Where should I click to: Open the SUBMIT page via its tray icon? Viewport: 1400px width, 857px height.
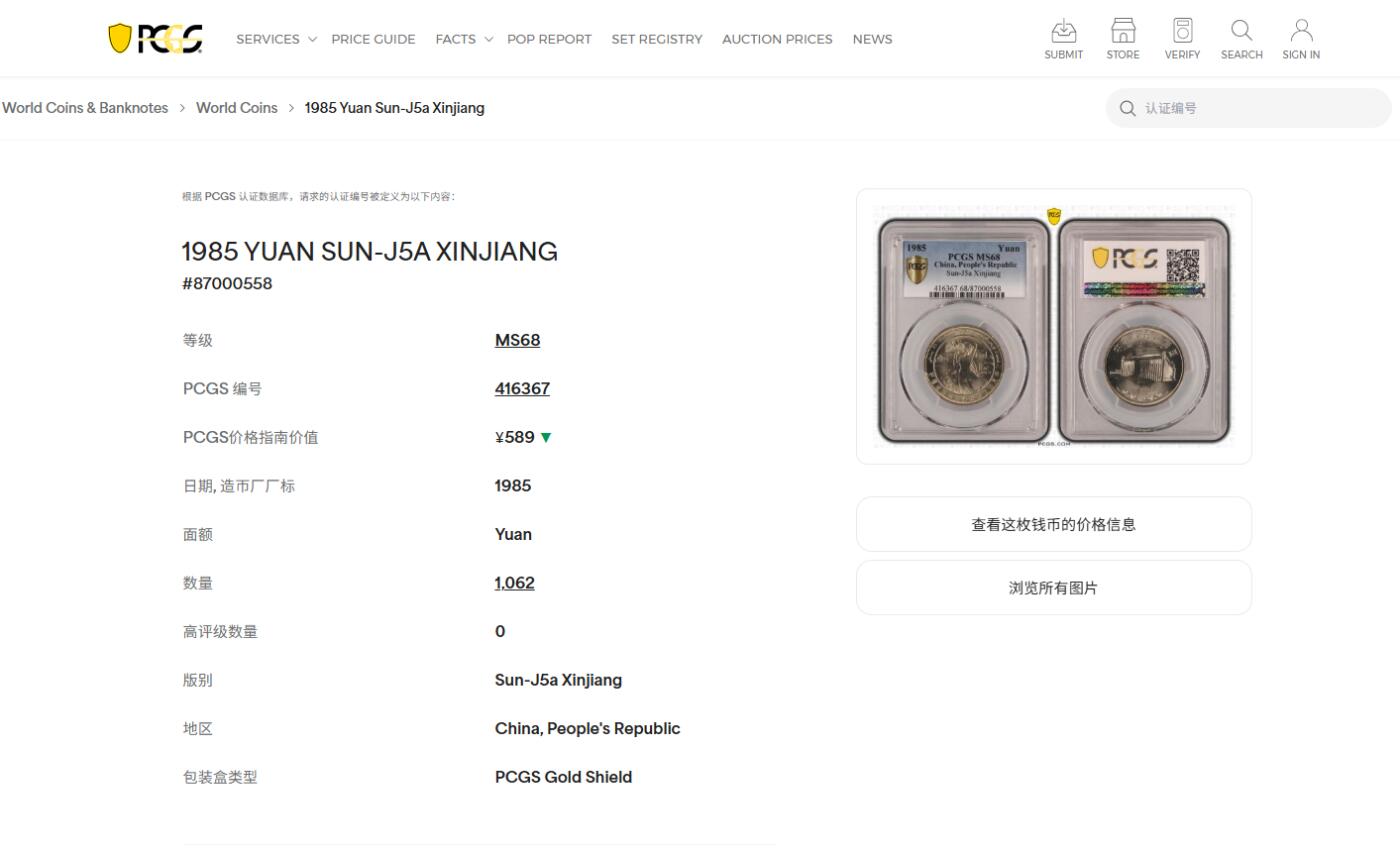pos(1063,31)
